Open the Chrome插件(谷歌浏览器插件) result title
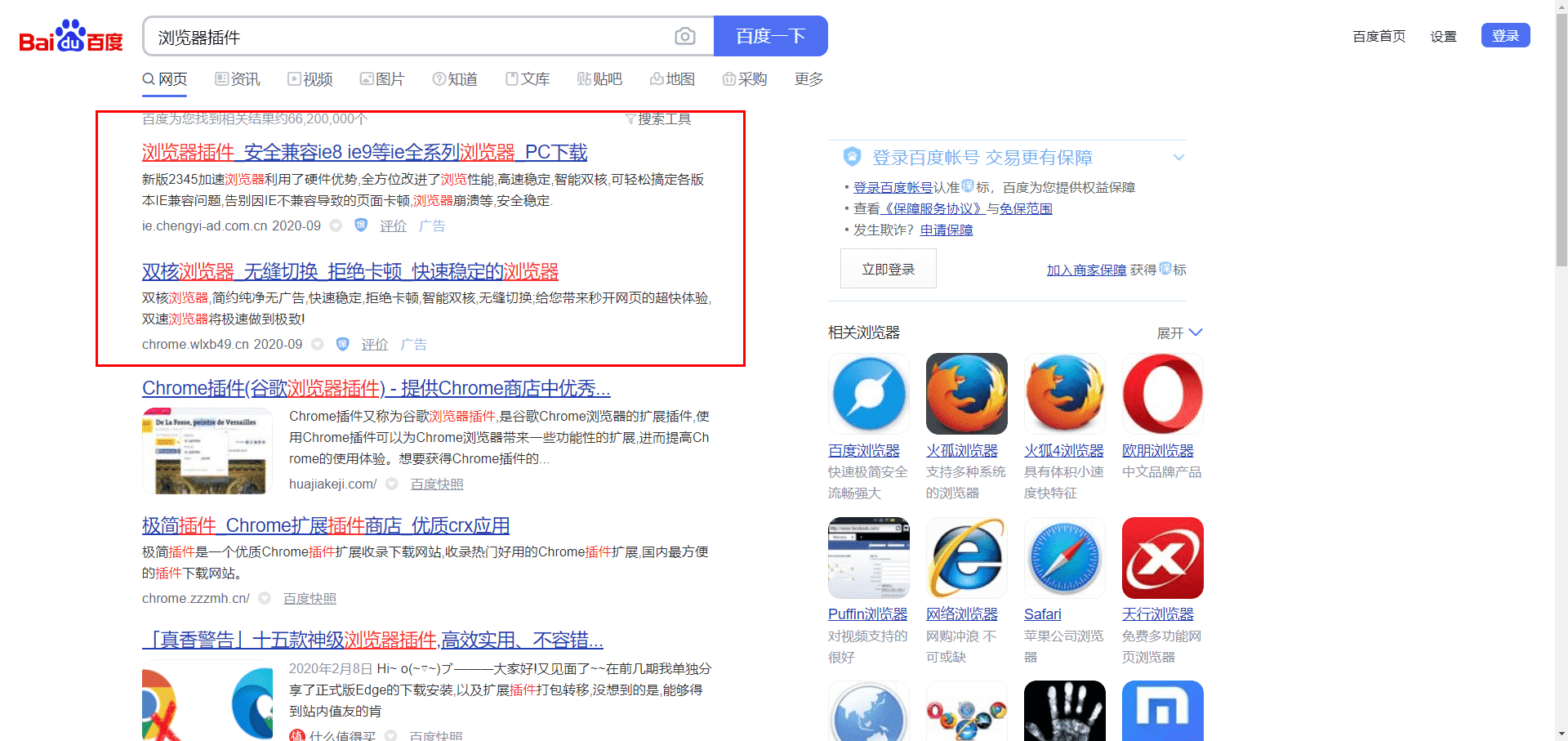This screenshot has height=741, width=1568. coord(376,388)
